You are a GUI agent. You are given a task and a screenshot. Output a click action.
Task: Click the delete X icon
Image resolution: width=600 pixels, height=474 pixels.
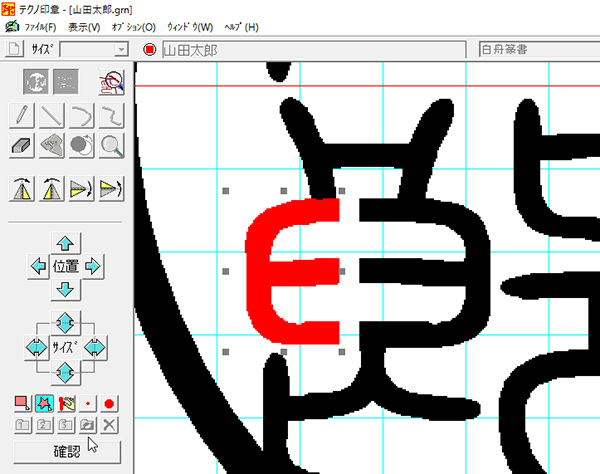coord(110,426)
